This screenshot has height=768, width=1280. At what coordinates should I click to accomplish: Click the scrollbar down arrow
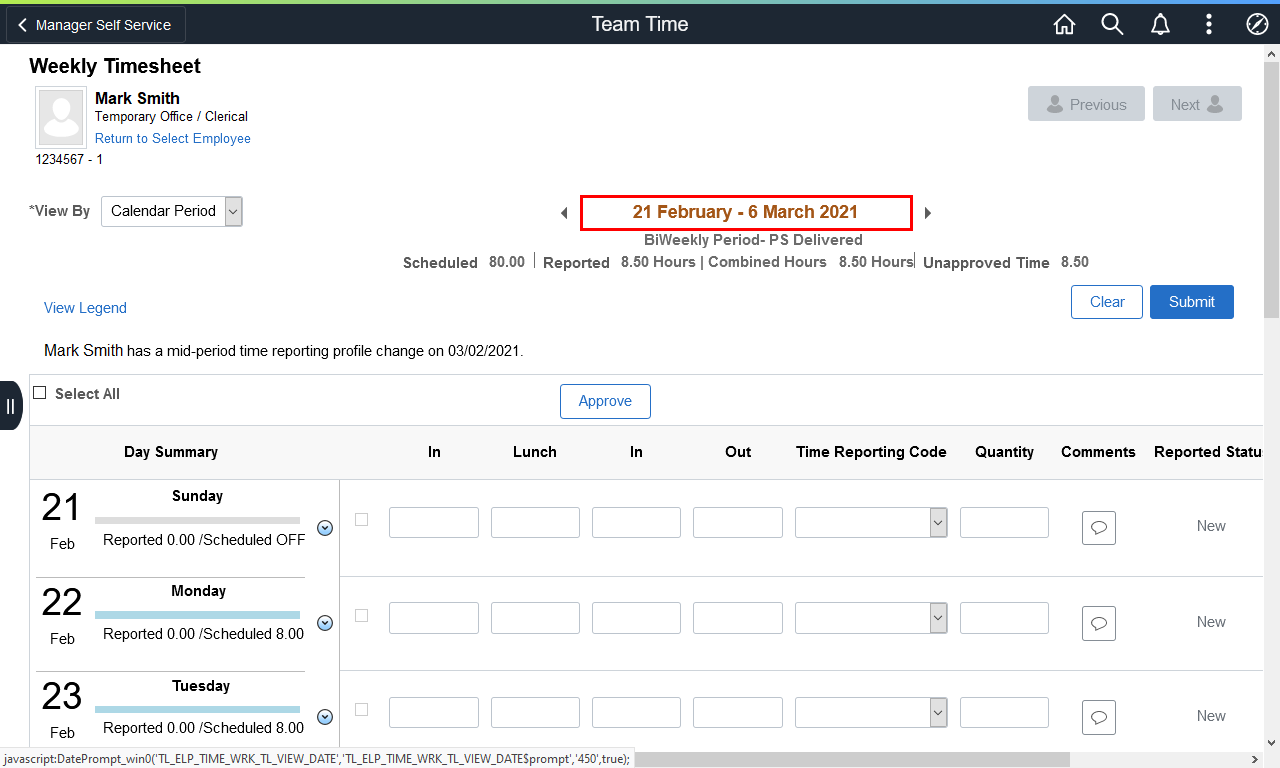pyautogui.click(x=1271, y=744)
